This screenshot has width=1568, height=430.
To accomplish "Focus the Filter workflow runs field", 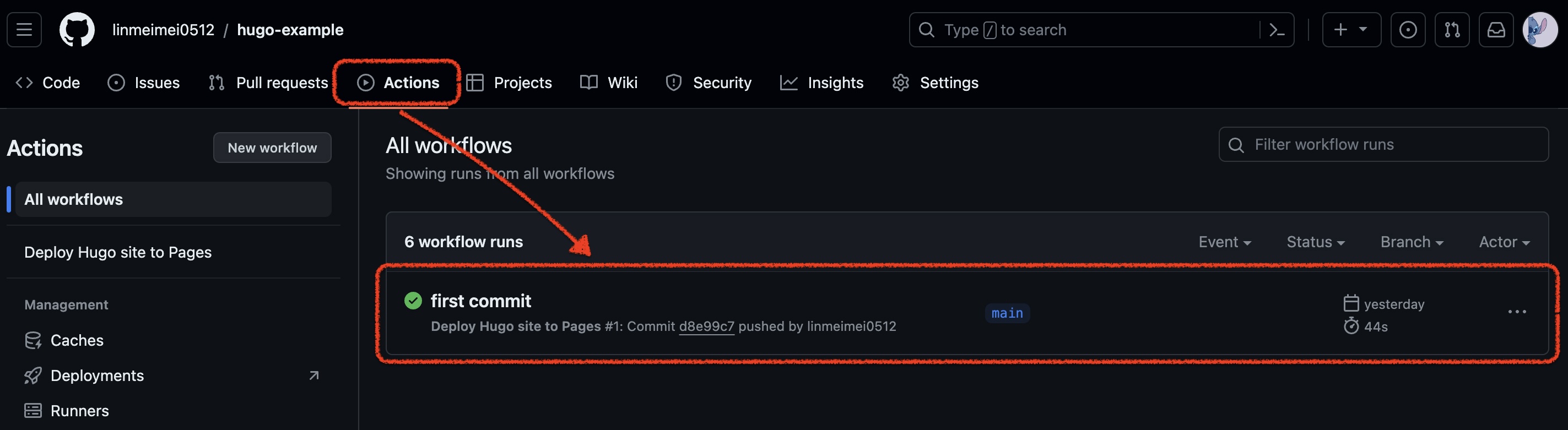I will click(1383, 145).
